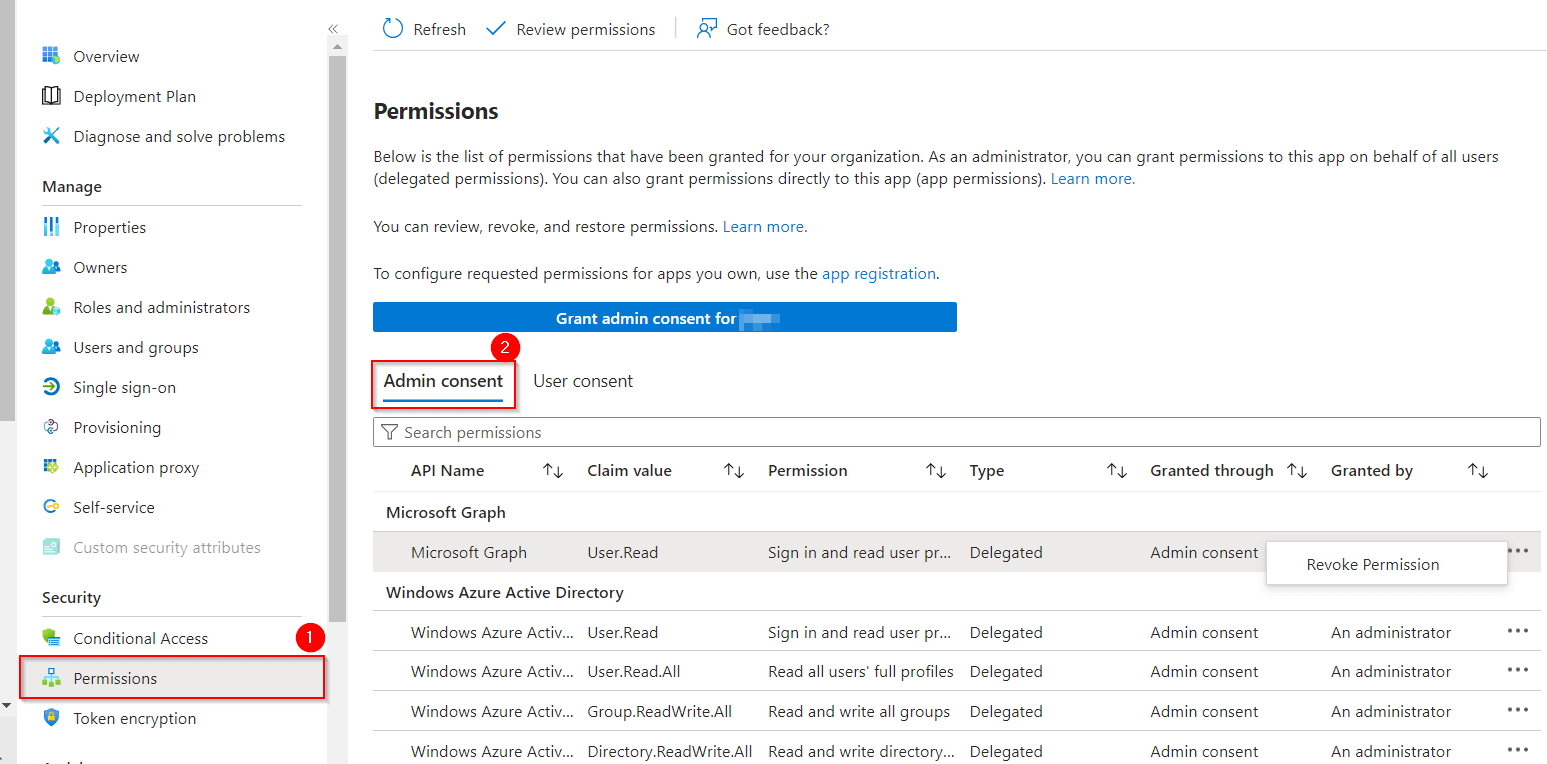Open the app registration link
The height and width of the screenshot is (764, 1547).
(878, 273)
